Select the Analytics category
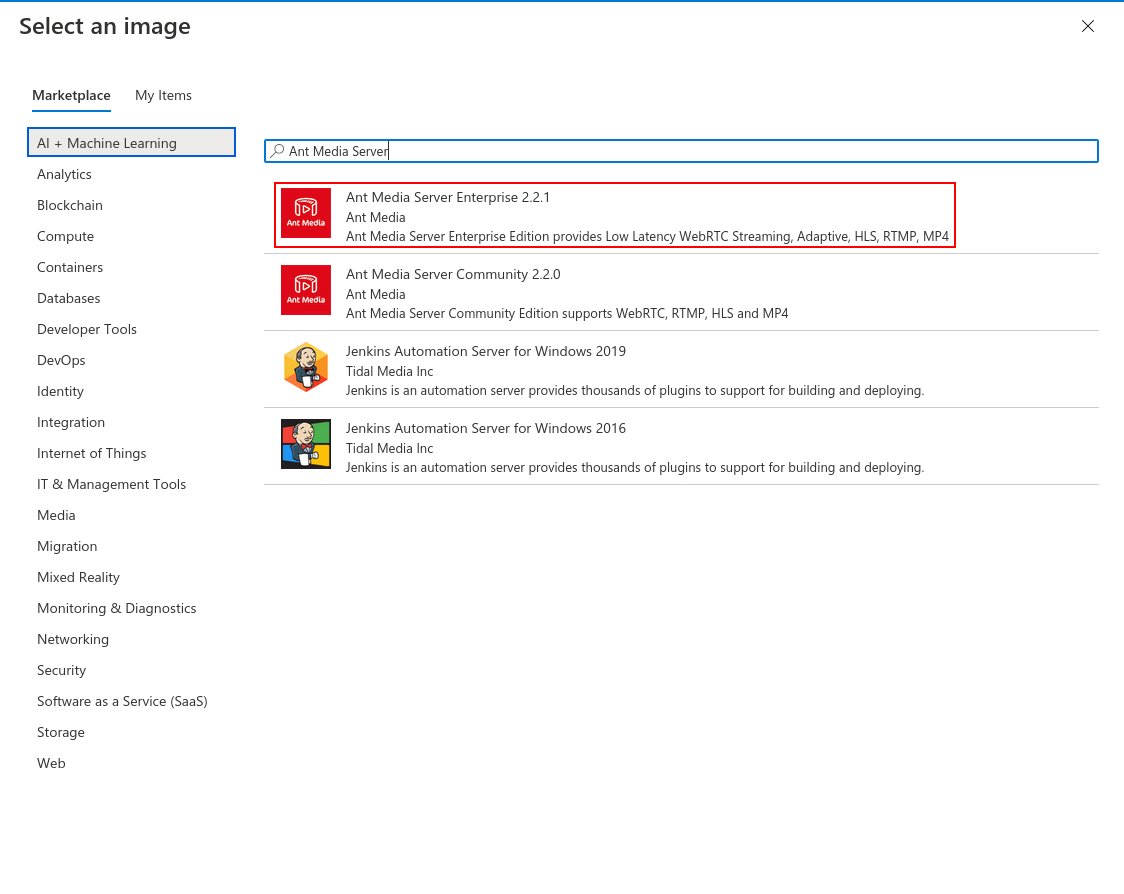This screenshot has width=1124, height=894. pyautogui.click(x=65, y=174)
